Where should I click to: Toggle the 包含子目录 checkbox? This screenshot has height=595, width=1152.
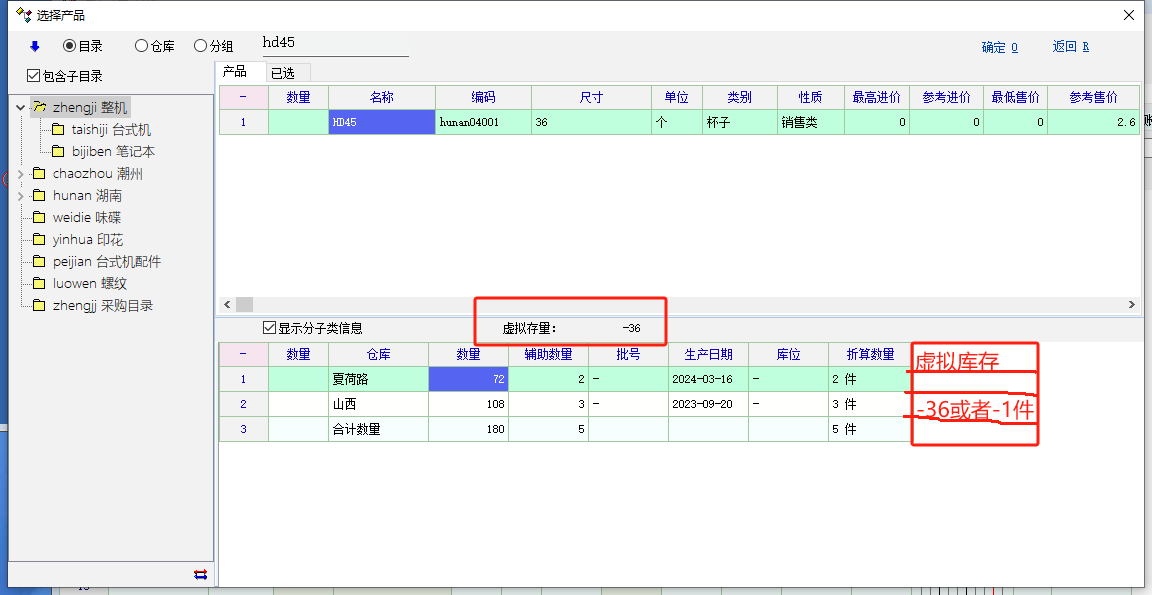click(34, 76)
